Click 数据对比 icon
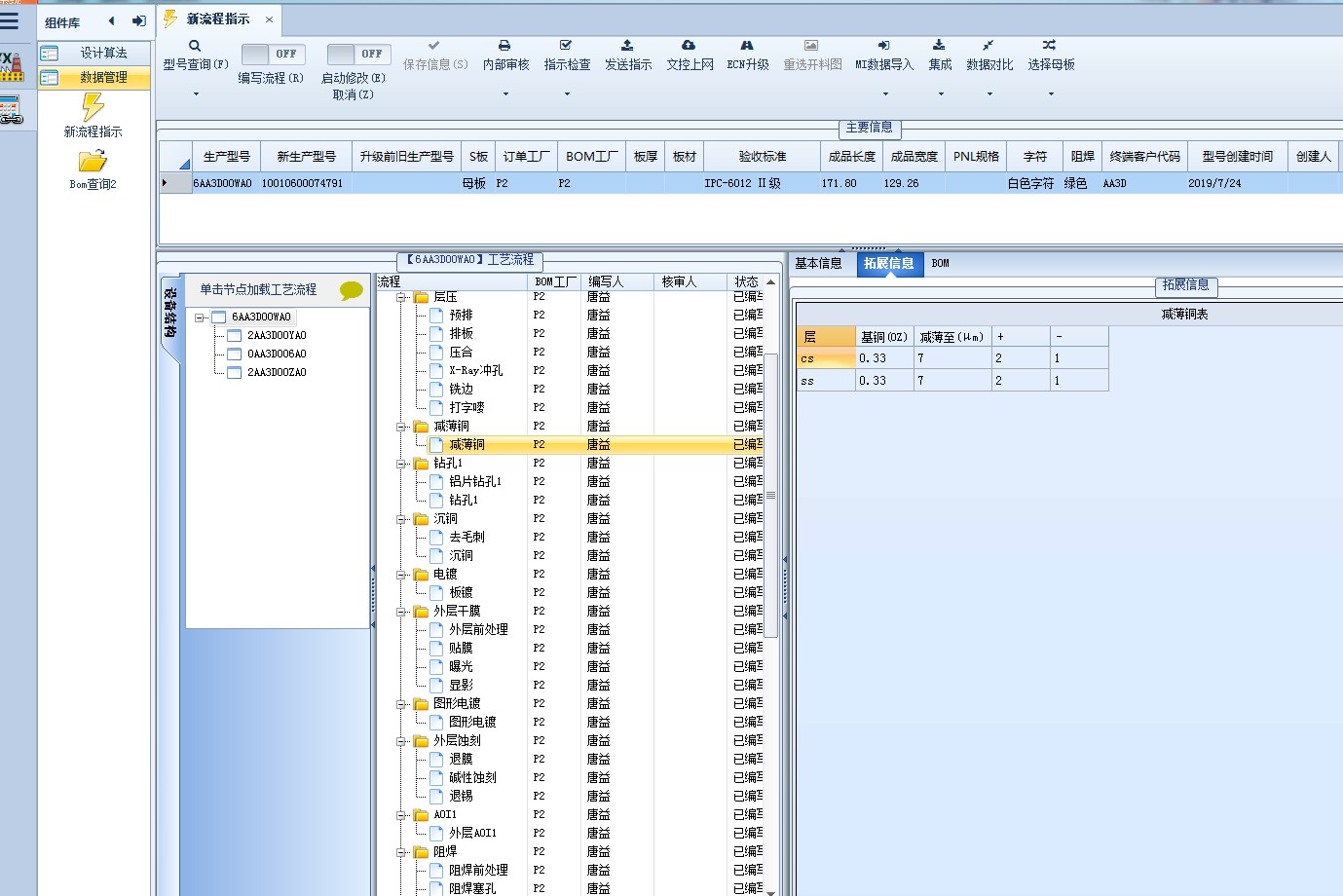 [989, 46]
